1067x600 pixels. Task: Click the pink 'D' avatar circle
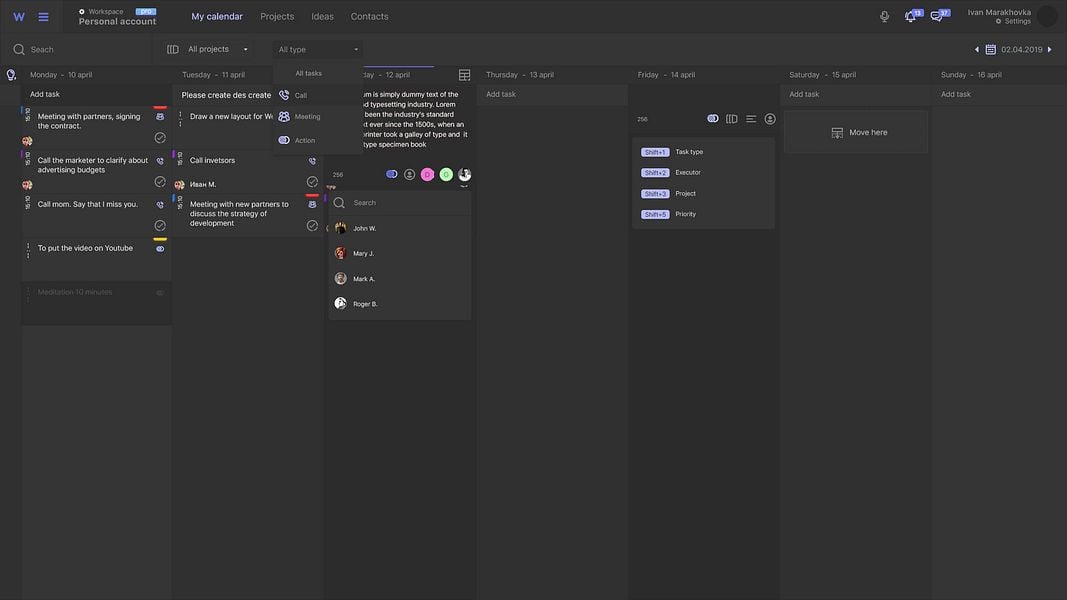pos(427,174)
